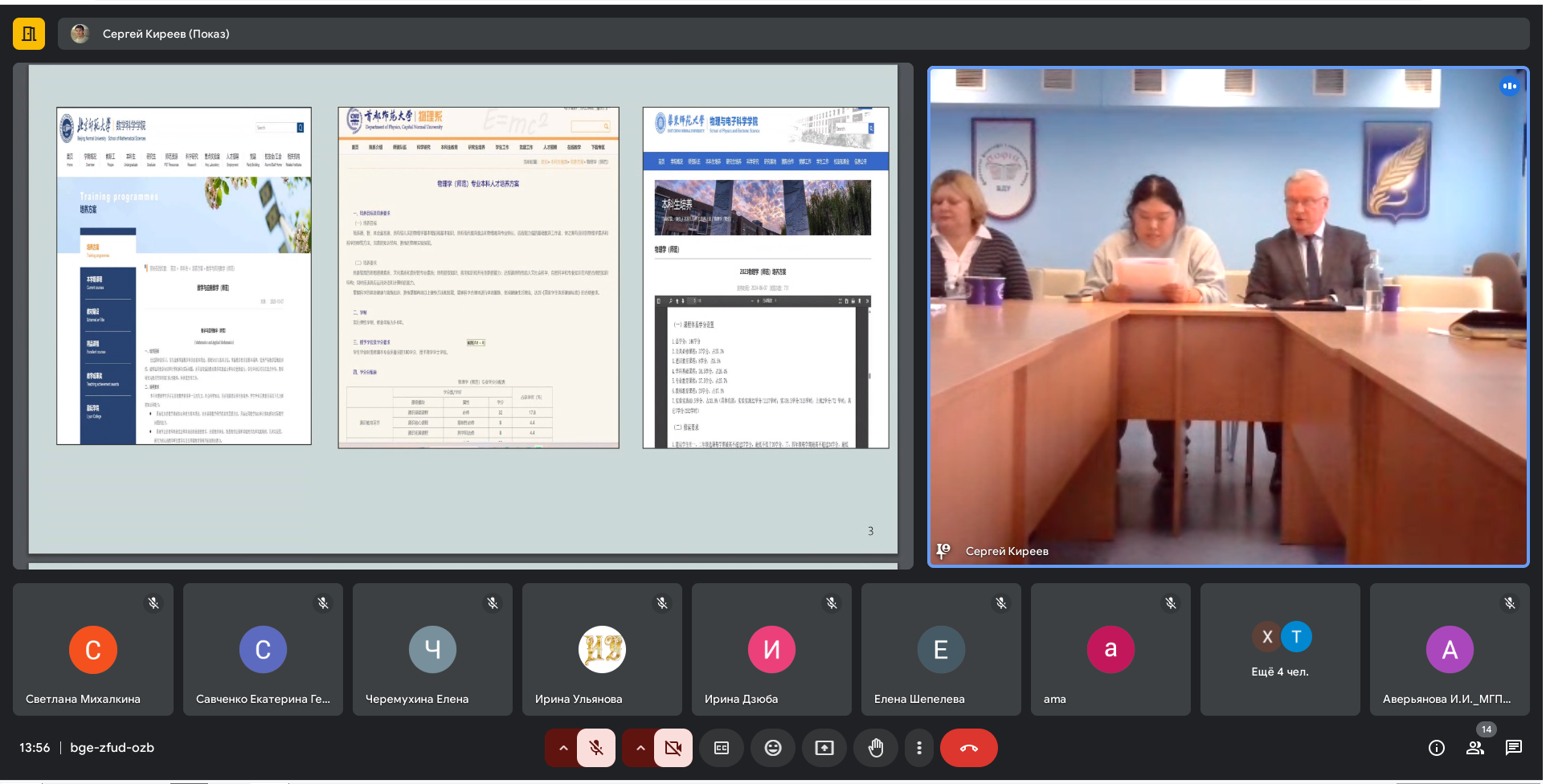Raise your hand
Screen dimensions: 1546x784
pyautogui.click(x=875, y=748)
